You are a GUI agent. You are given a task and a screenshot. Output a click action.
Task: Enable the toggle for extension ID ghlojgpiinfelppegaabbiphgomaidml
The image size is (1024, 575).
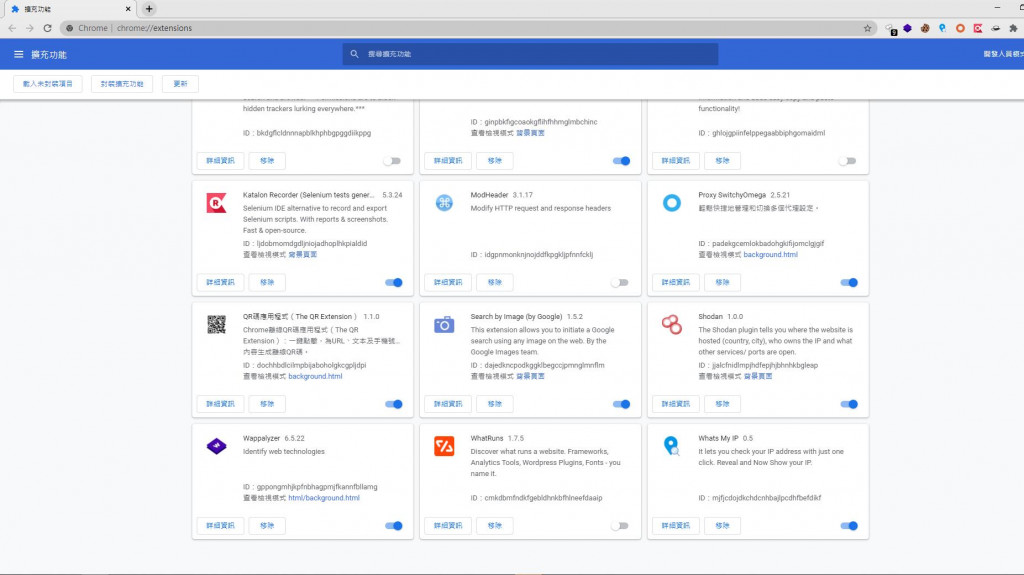[x=847, y=161]
